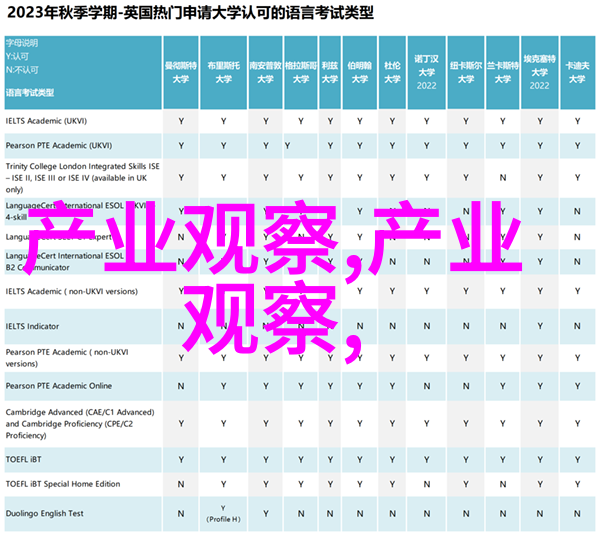Click the 'Duolingo English Test' row label

coord(44,513)
